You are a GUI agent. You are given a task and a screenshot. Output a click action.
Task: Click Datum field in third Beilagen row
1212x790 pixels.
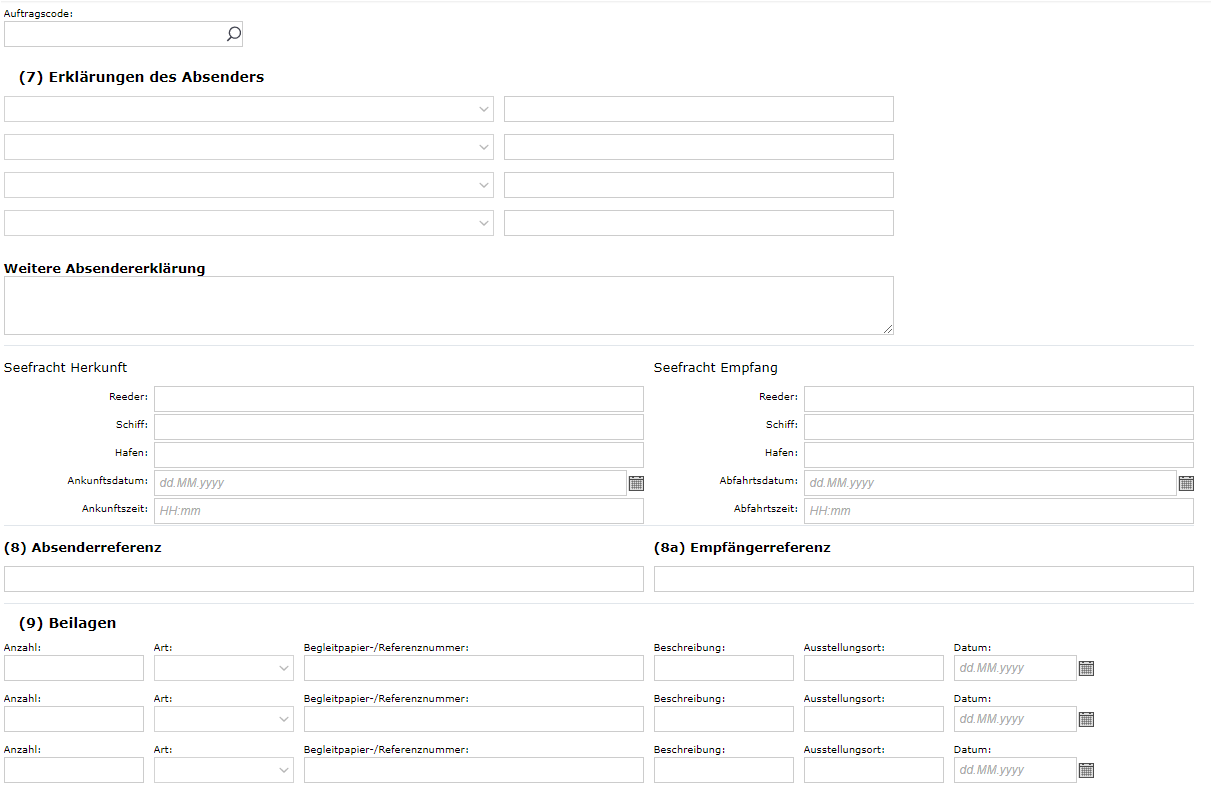click(1015, 770)
